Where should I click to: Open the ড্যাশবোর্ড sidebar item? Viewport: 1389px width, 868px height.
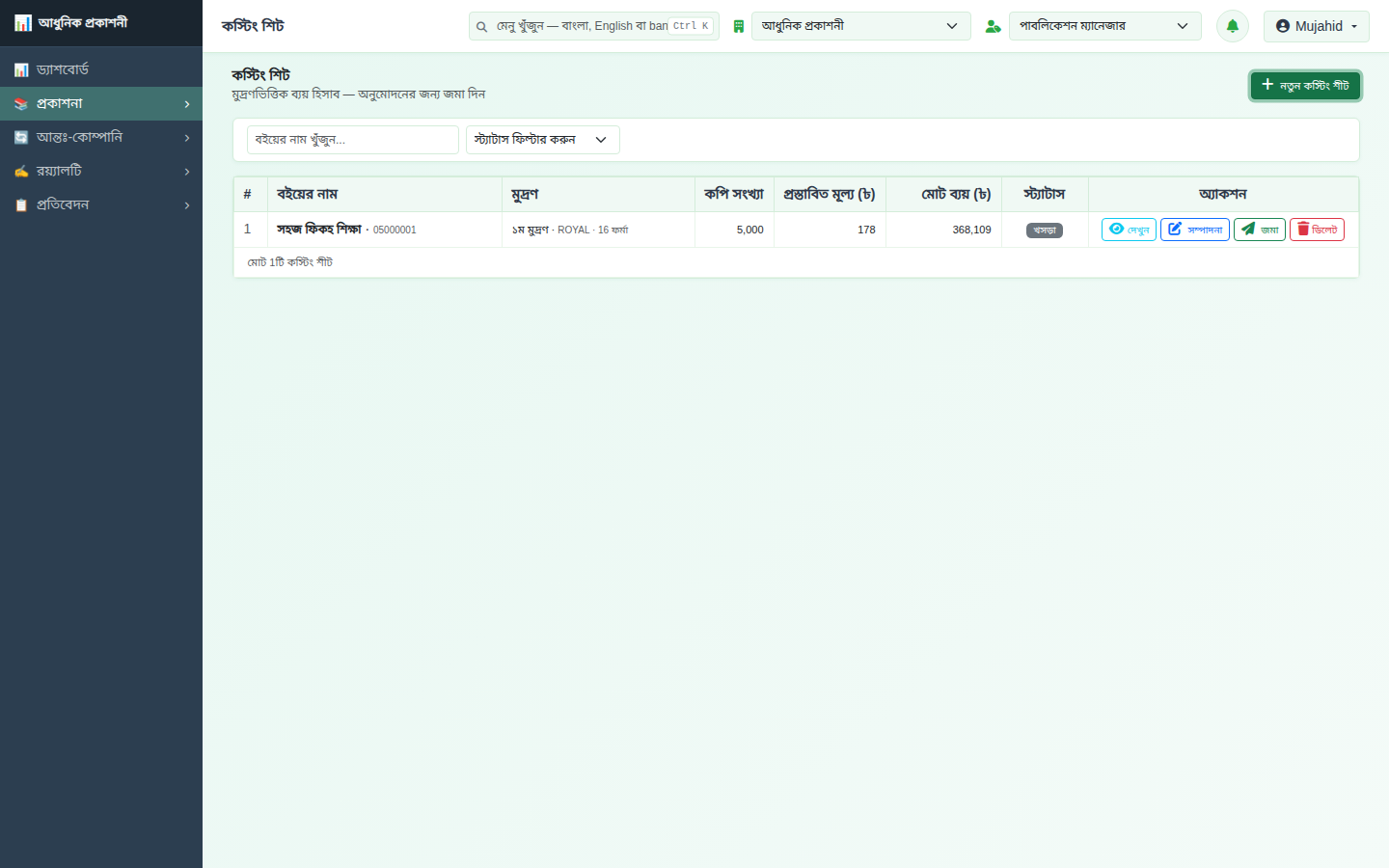(101, 69)
